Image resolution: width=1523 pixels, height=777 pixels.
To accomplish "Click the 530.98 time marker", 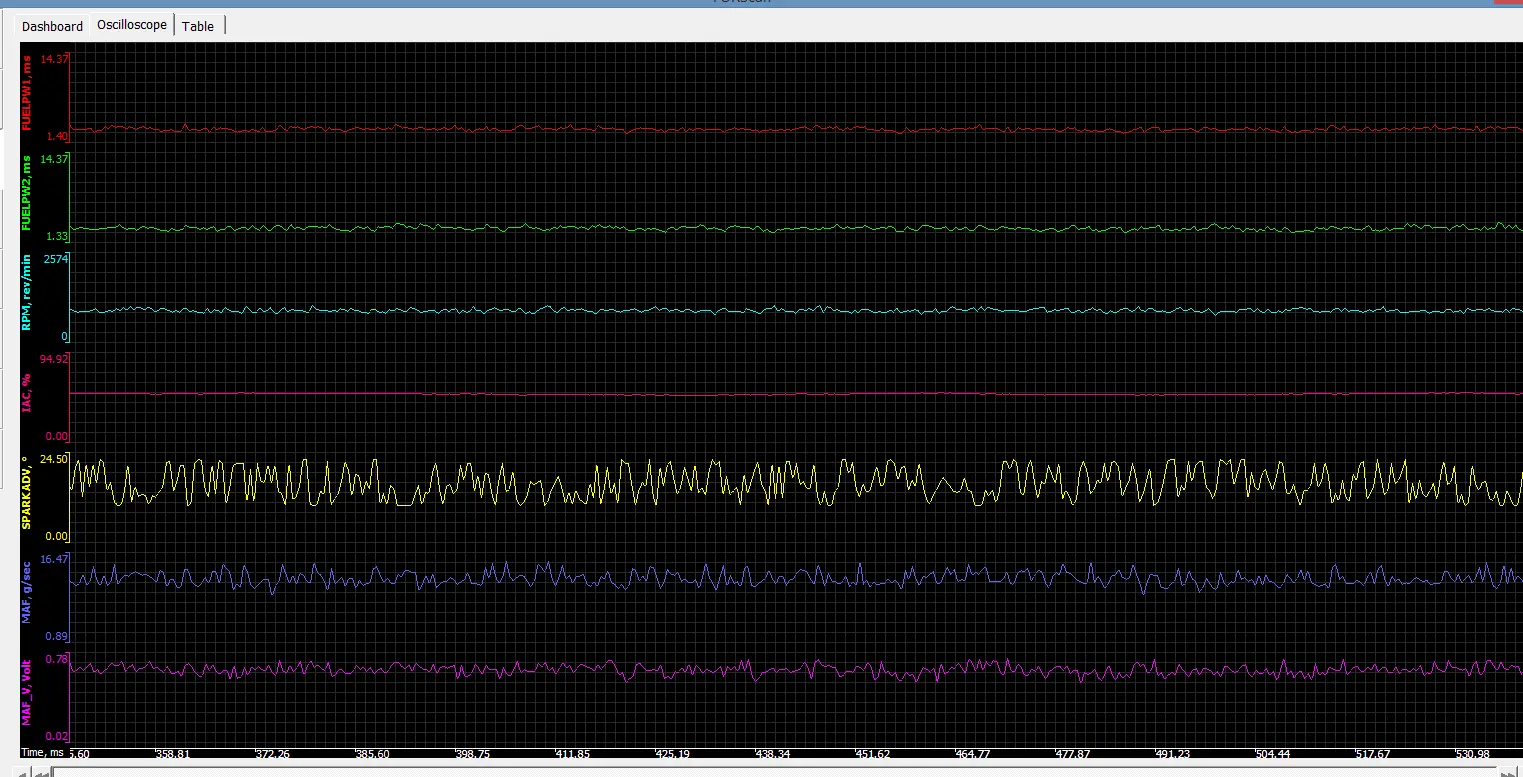I will point(1473,753).
